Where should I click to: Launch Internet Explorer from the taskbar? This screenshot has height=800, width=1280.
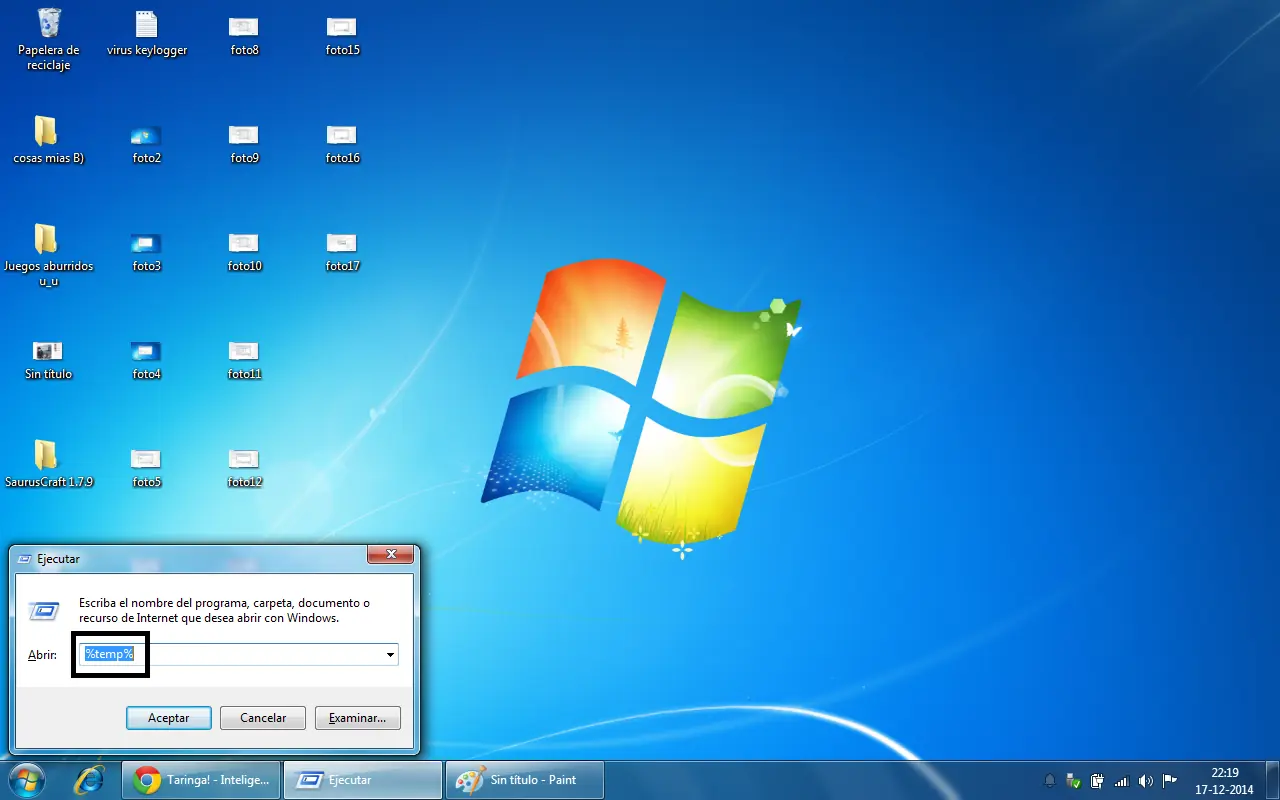point(89,780)
